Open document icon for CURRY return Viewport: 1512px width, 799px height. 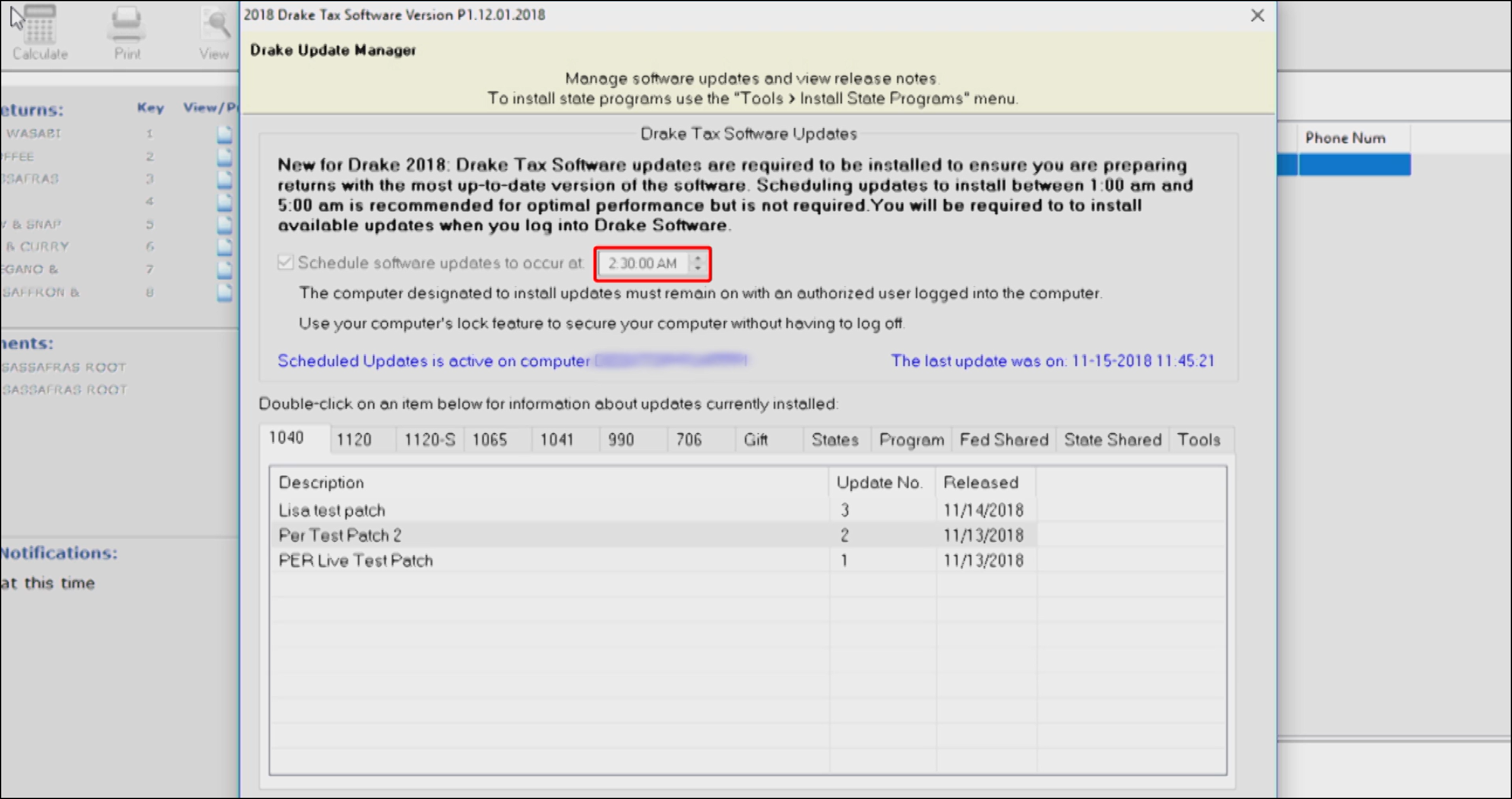[x=224, y=247]
